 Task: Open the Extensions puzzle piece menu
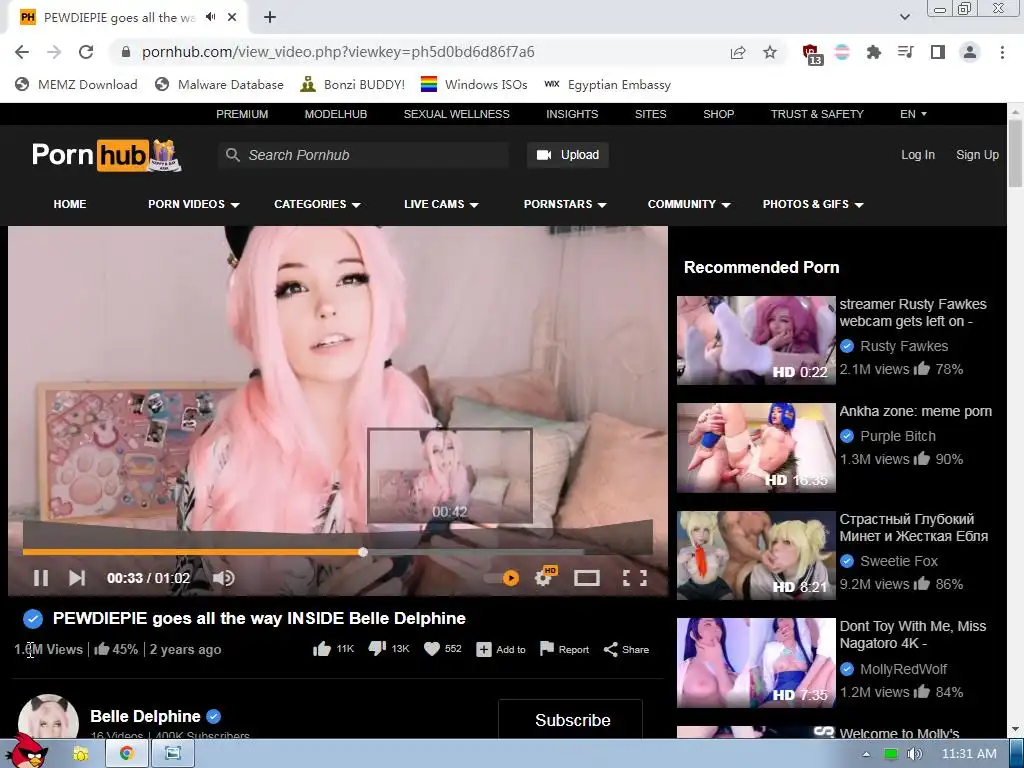coord(873,52)
